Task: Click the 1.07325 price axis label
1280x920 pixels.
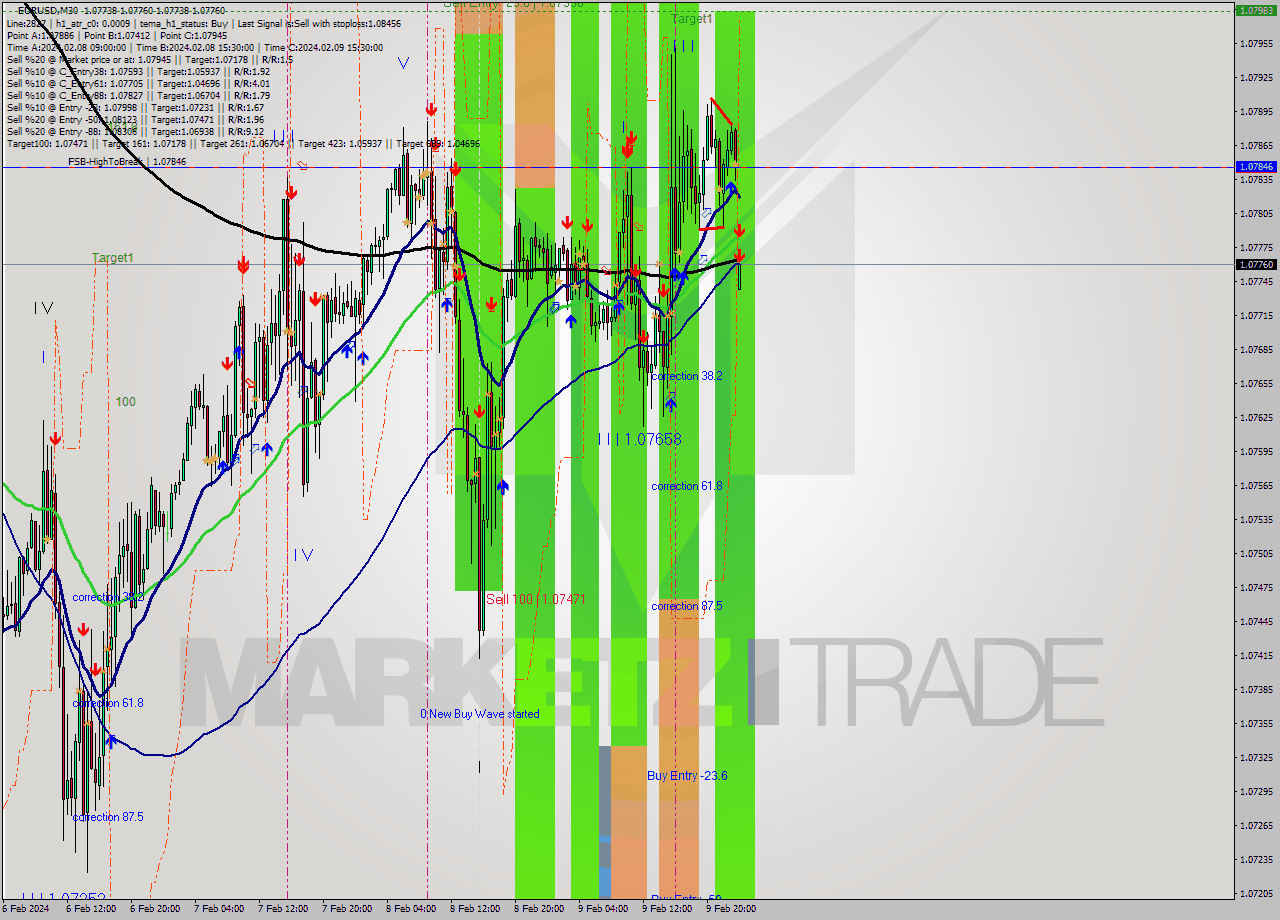Action: click(x=1256, y=757)
